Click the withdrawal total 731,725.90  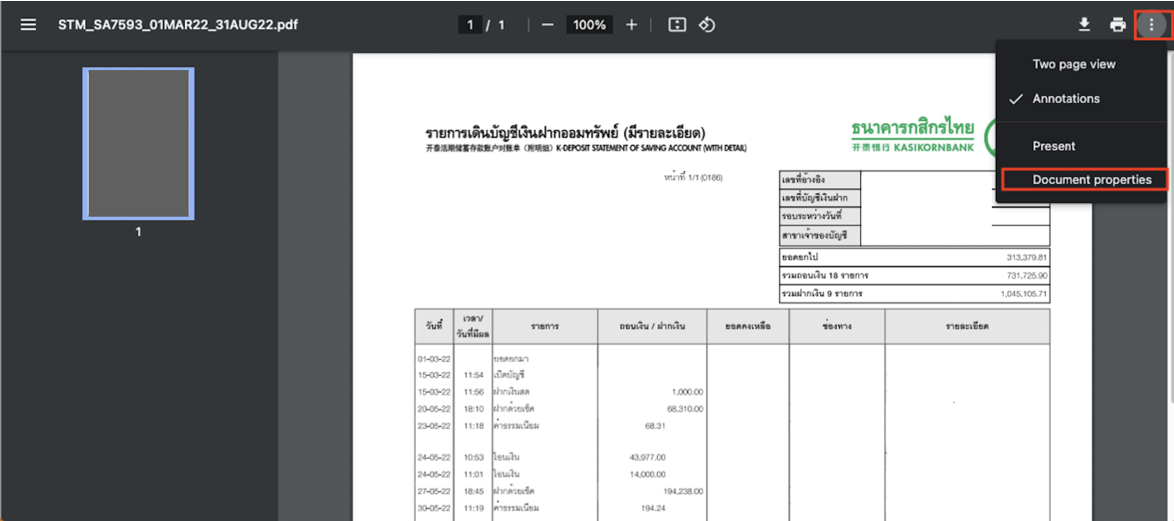[1026, 275]
